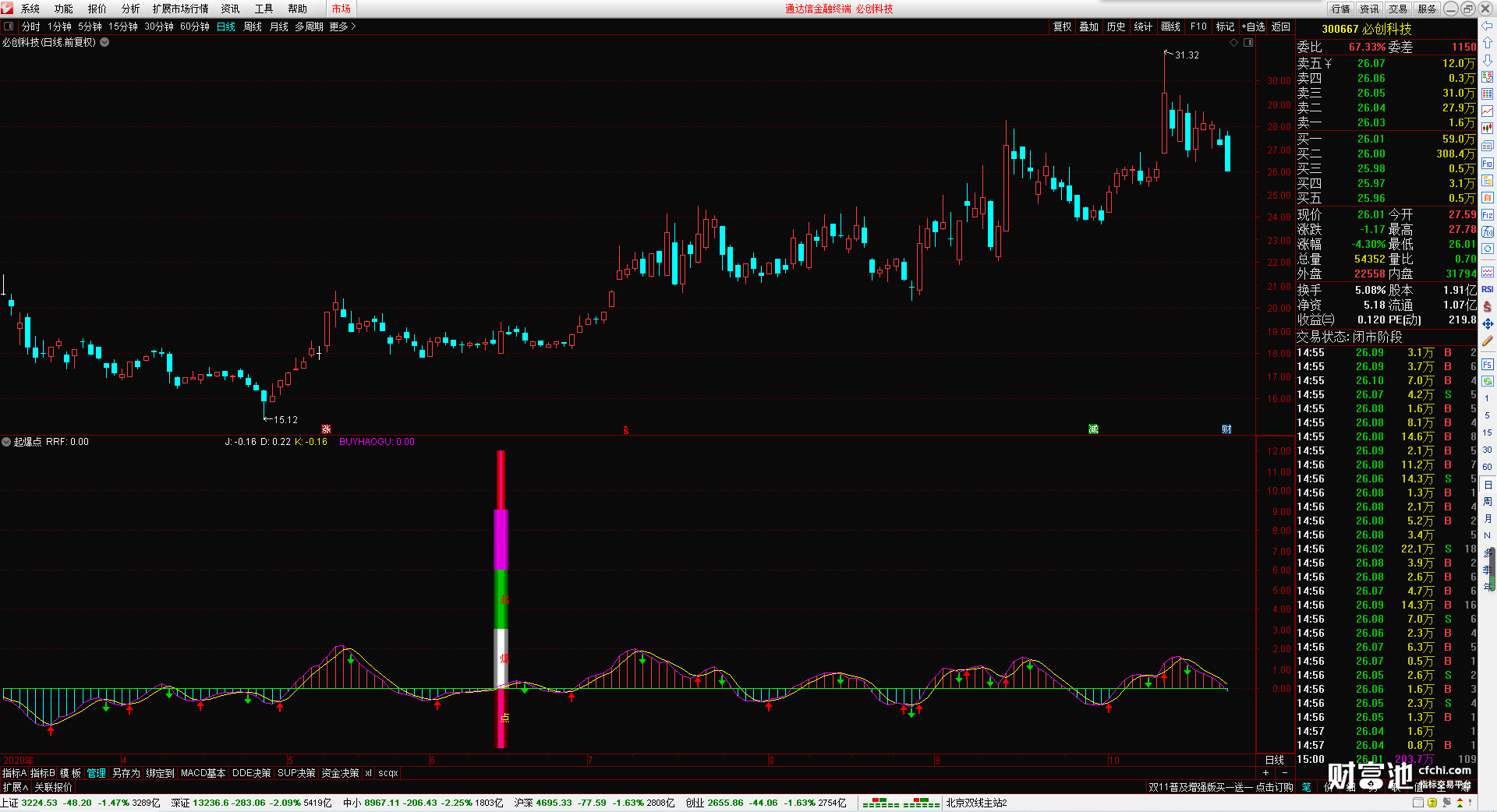This screenshot has height=812, width=1497.
Task: Click the red 涨 marker on chart timeline
Action: coord(327,429)
